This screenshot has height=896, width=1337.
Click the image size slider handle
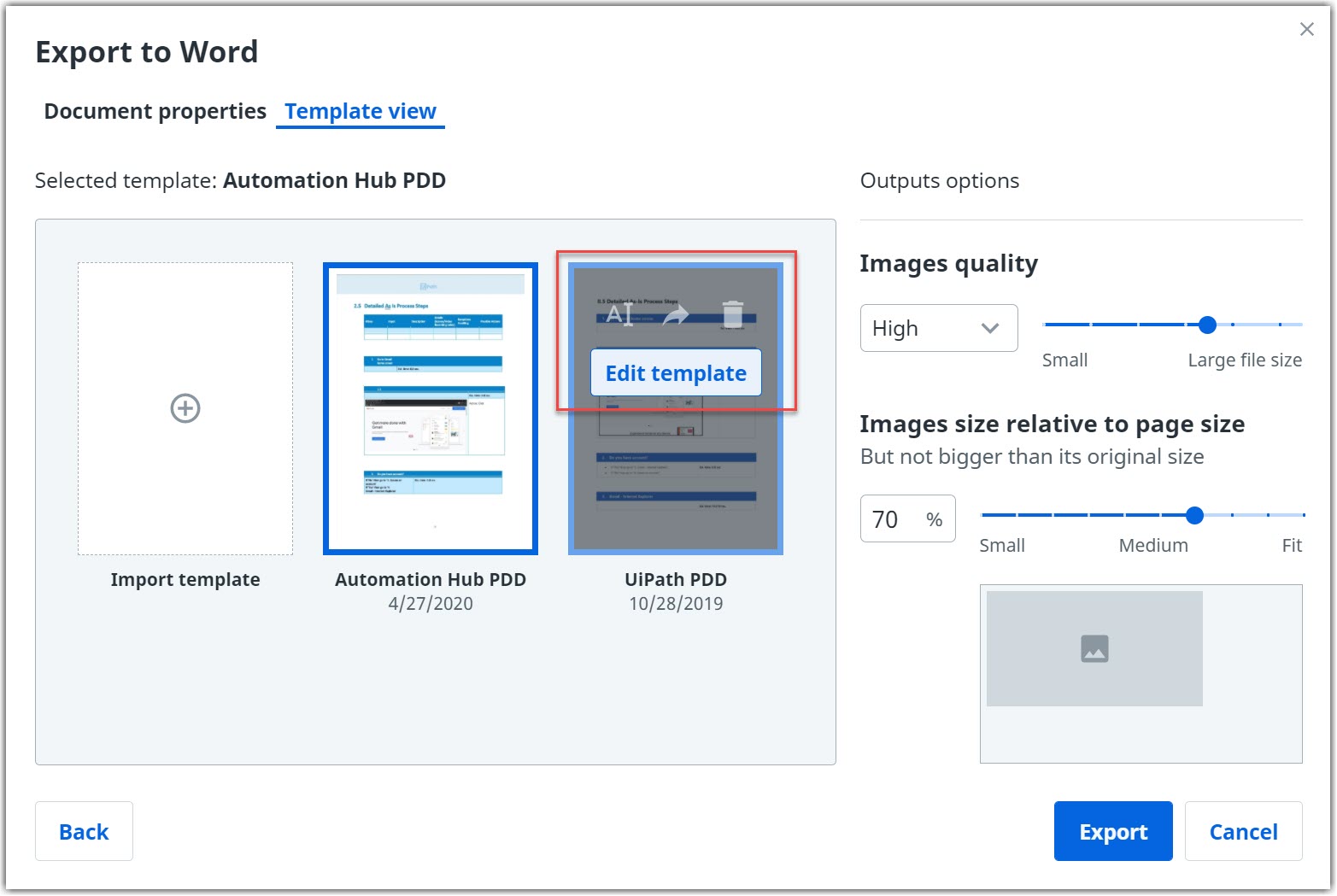pos(1195,515)
